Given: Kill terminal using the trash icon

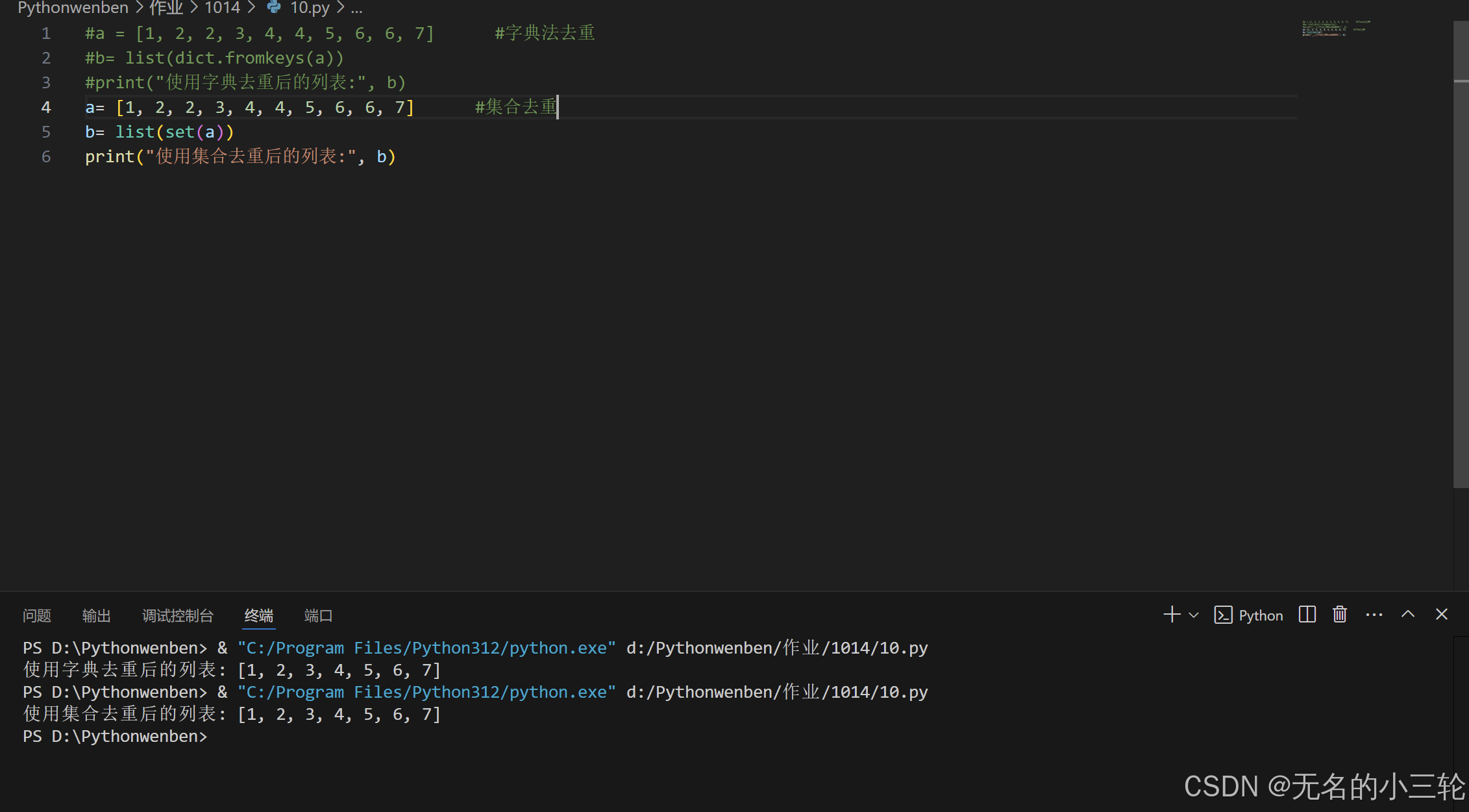Looking at the screenshot, I should click(x=1340, y=615).
